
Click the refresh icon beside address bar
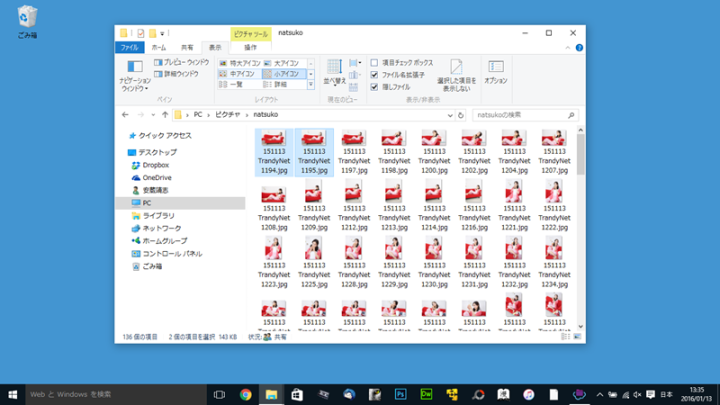pos(461,115)
